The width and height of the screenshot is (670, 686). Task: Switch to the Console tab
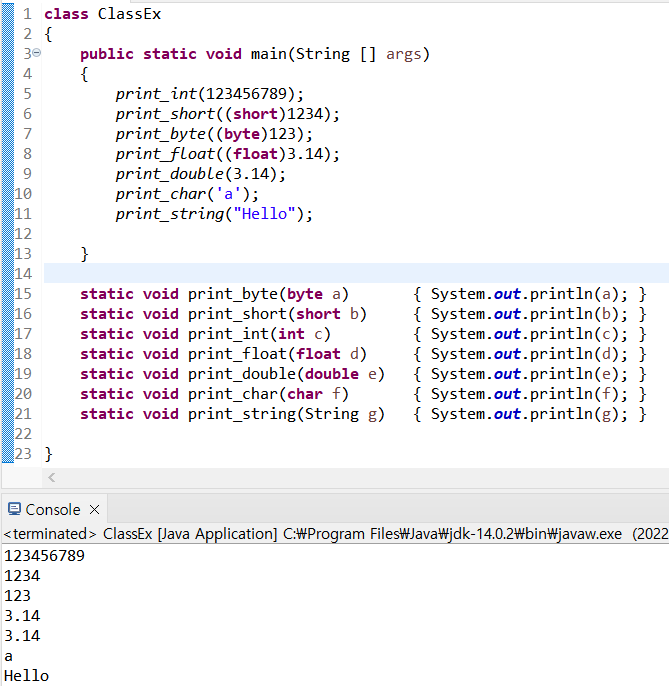53,510
